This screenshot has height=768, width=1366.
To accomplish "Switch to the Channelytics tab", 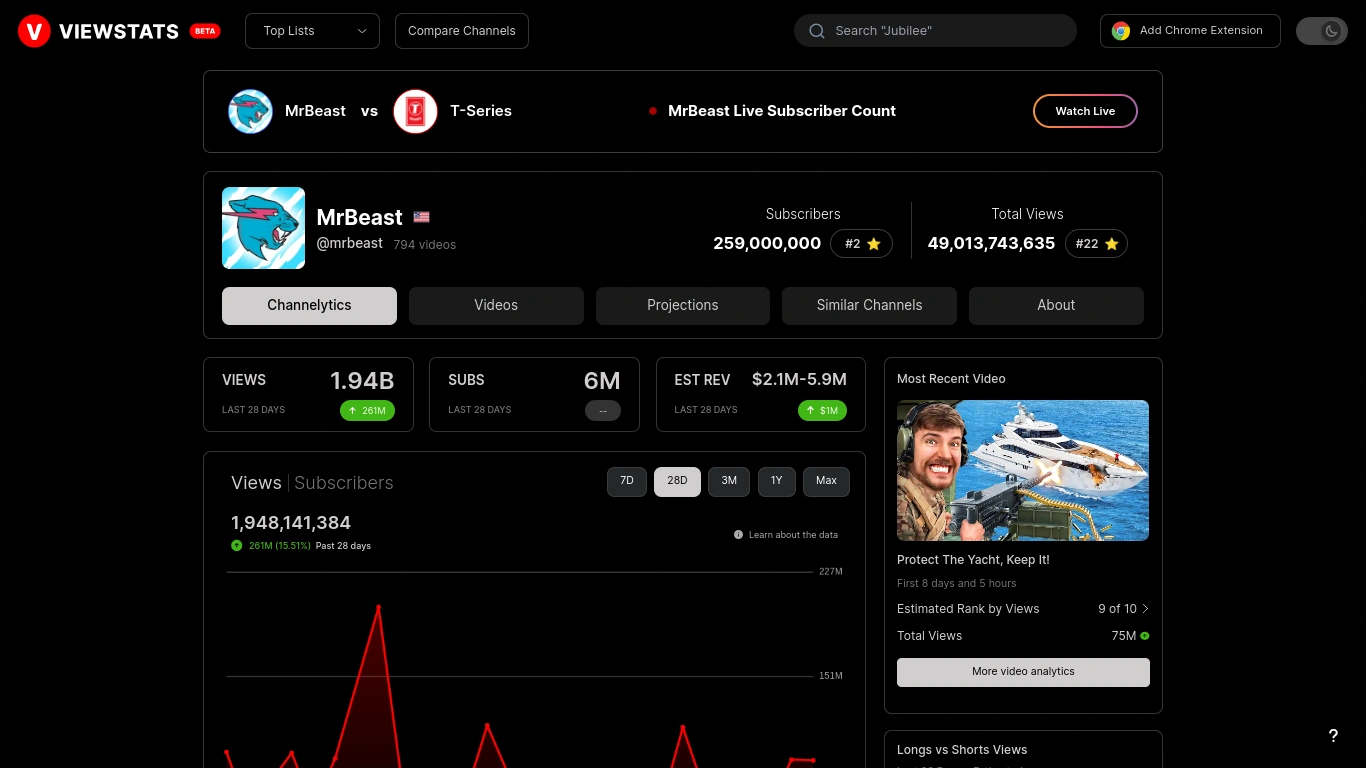I will tap(309, 306).
